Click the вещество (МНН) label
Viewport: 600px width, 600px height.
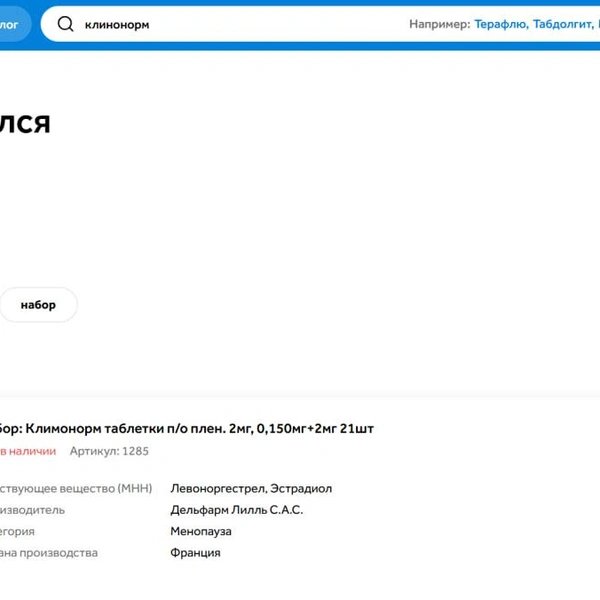[76, 489]
